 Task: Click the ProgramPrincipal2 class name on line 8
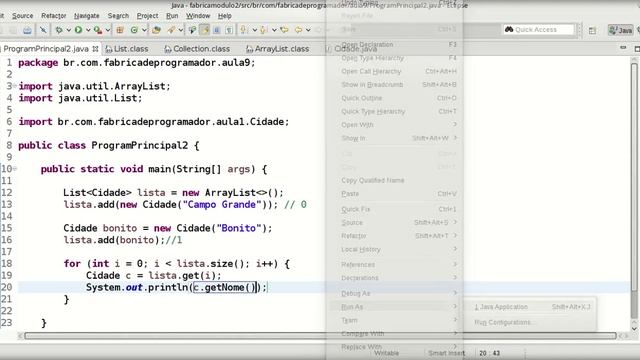click(140, 145)
